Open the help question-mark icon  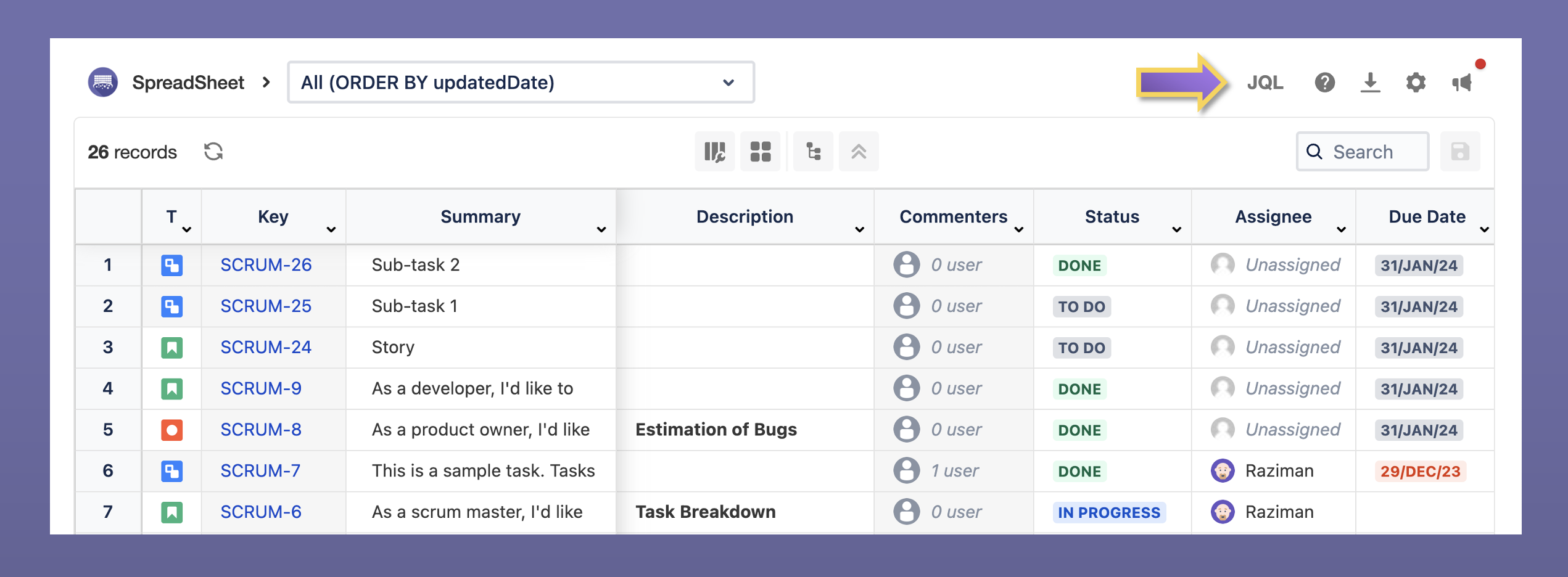coord(1324,82)
